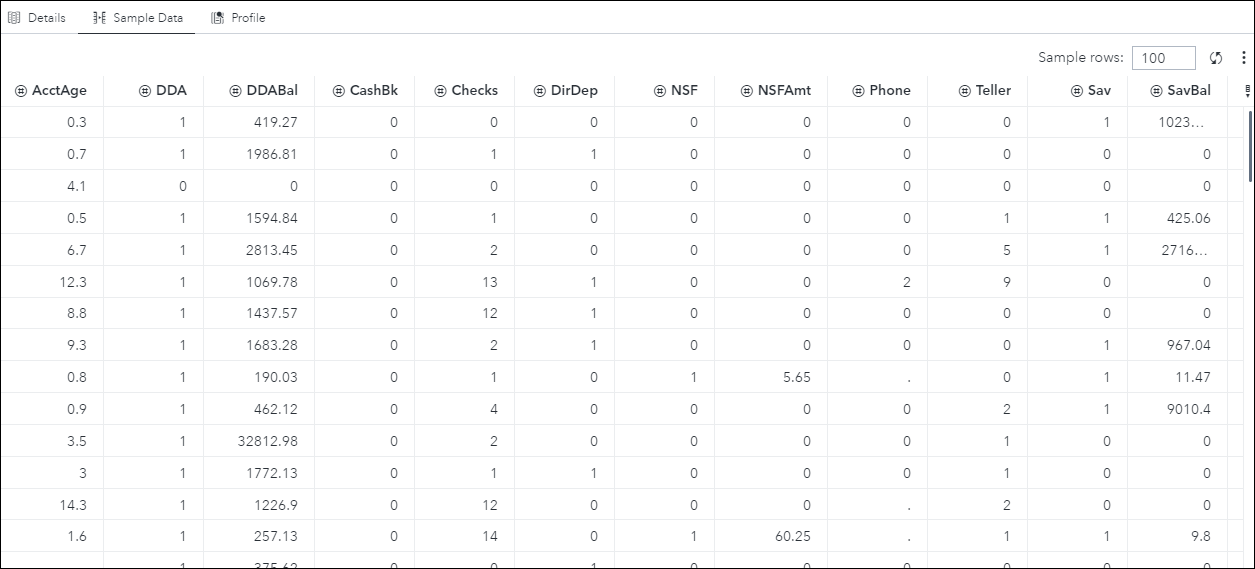This screenshot has height=569, width=1255.
Task: Click the numeric type icon beside Checks
Action: 440,90
